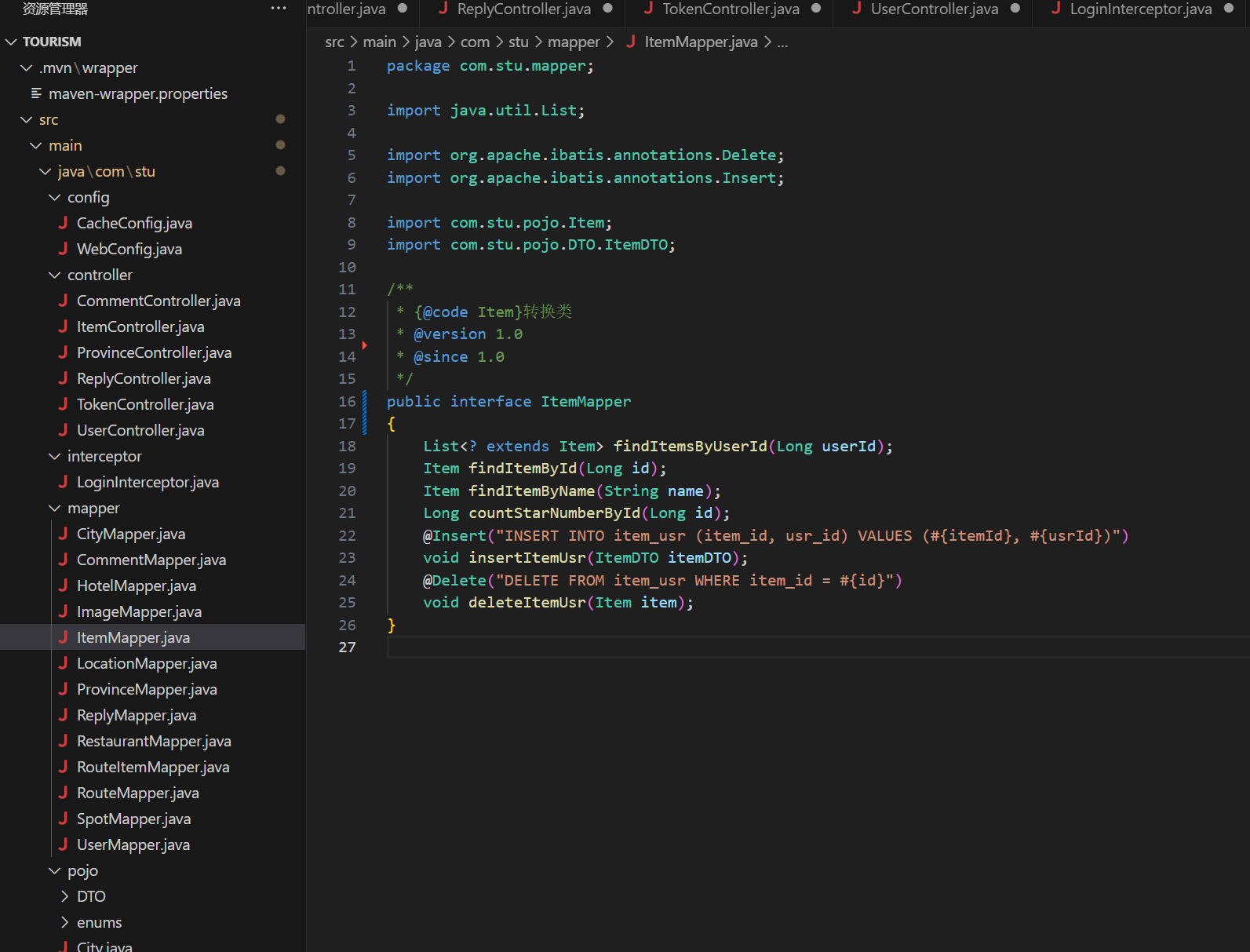Screen dimensions: 1250x952
Task: Click unsaved dot on LoginInterceptor.java tab
Action: (1229, 9)
